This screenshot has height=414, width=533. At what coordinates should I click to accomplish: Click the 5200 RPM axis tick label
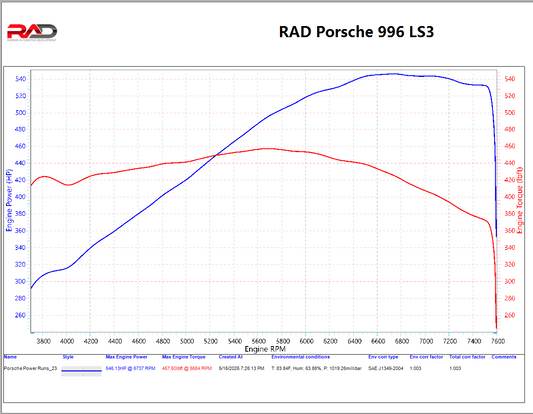(210, 341)
